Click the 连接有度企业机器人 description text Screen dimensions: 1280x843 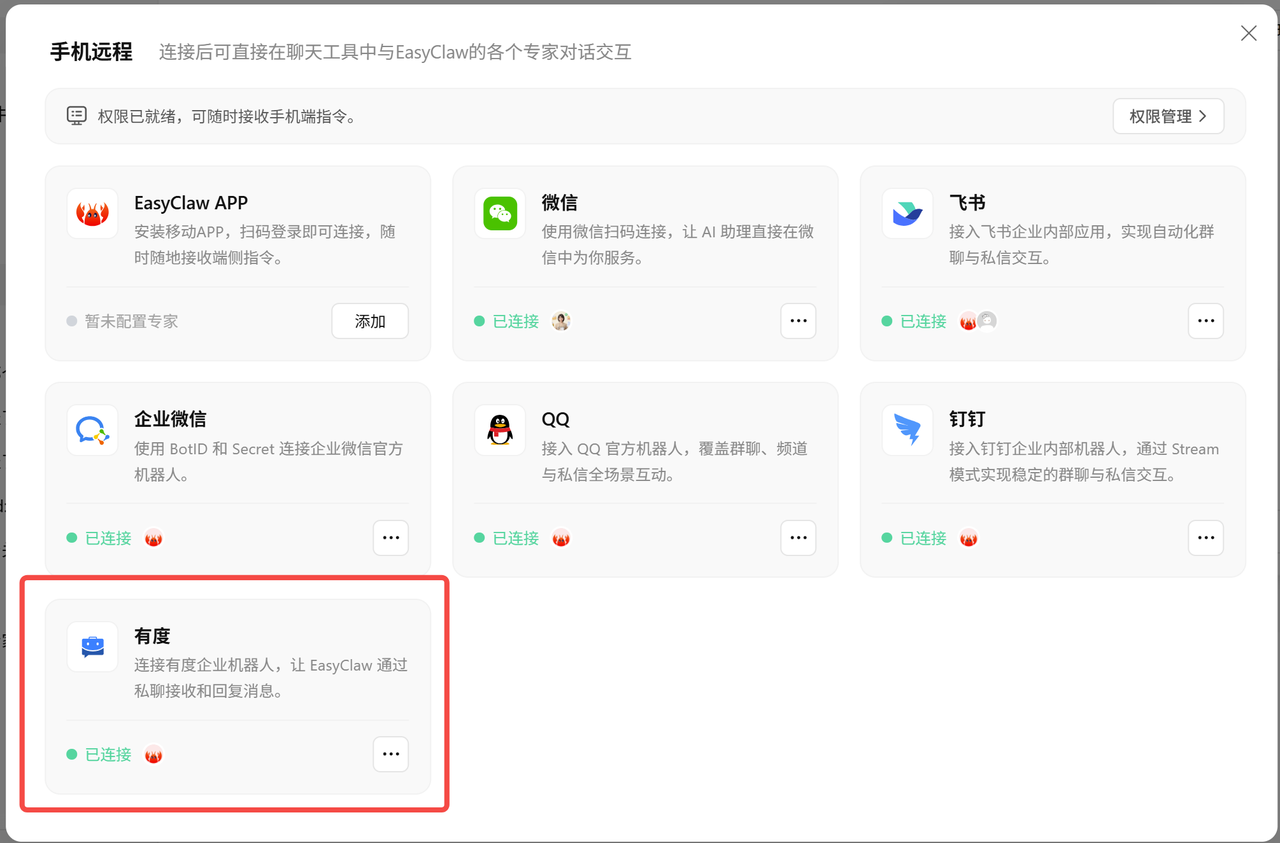271,678
